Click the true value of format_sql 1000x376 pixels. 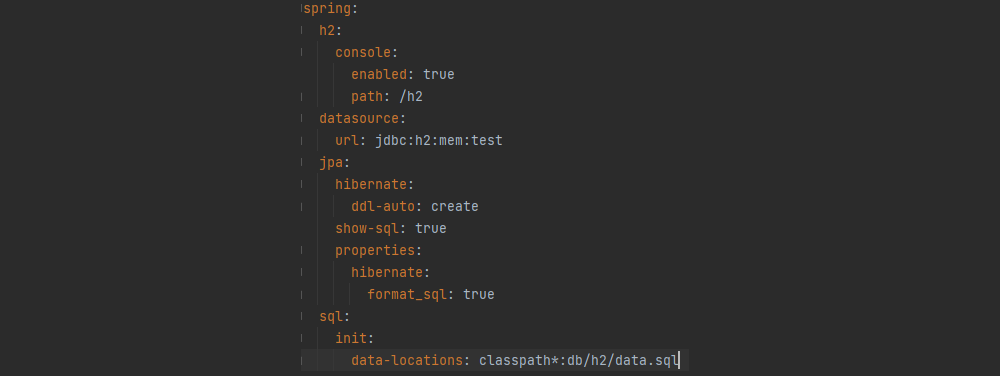pos(479,294)
